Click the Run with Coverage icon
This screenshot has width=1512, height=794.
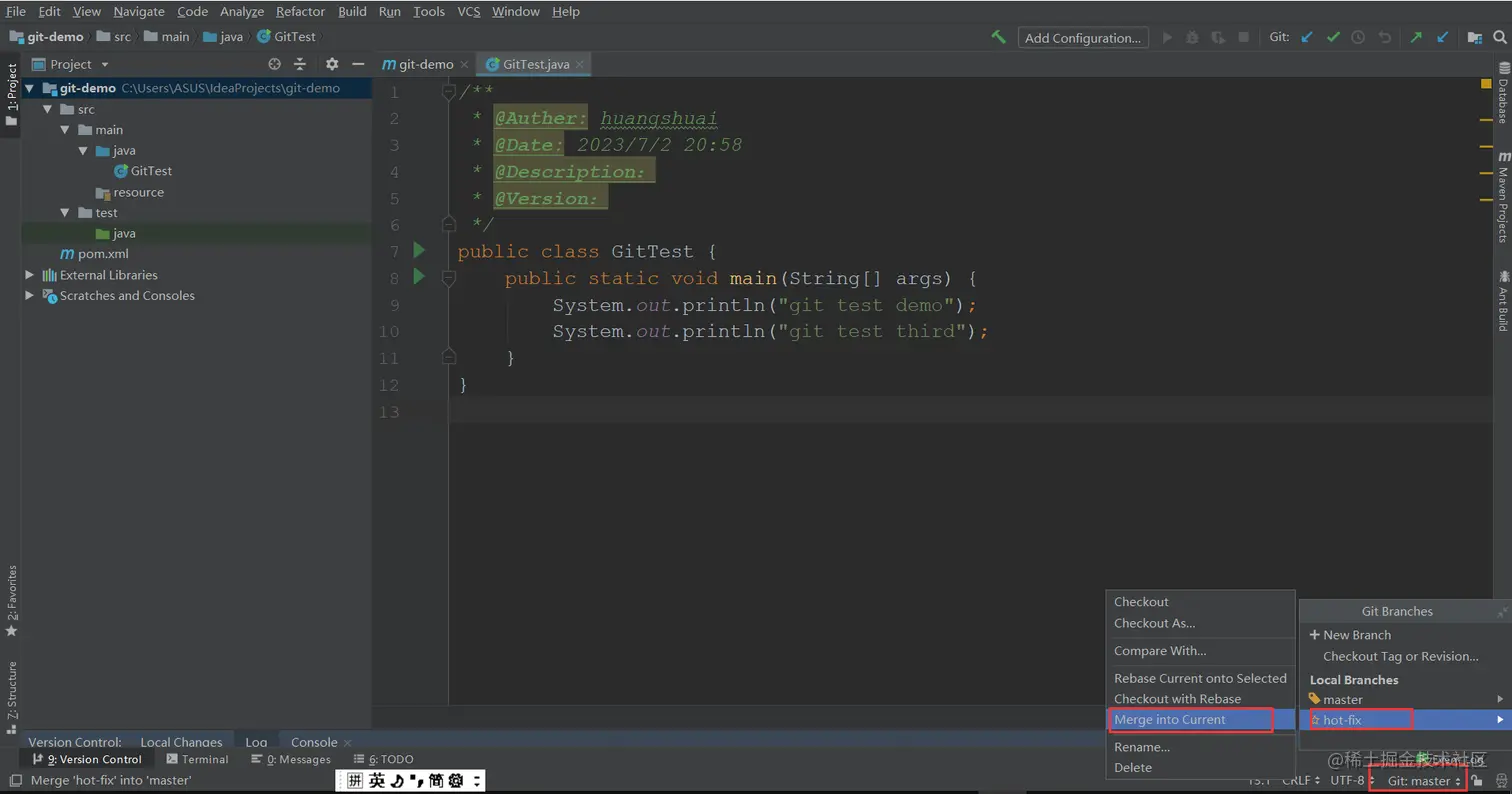[1217, 37]
